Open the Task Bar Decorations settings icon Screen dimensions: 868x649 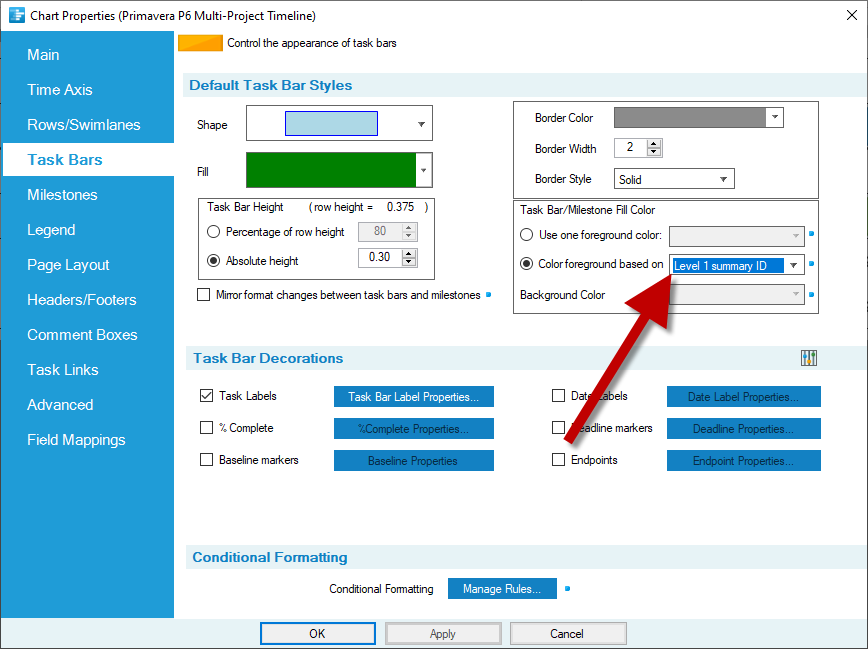click(x=809, y=358)
